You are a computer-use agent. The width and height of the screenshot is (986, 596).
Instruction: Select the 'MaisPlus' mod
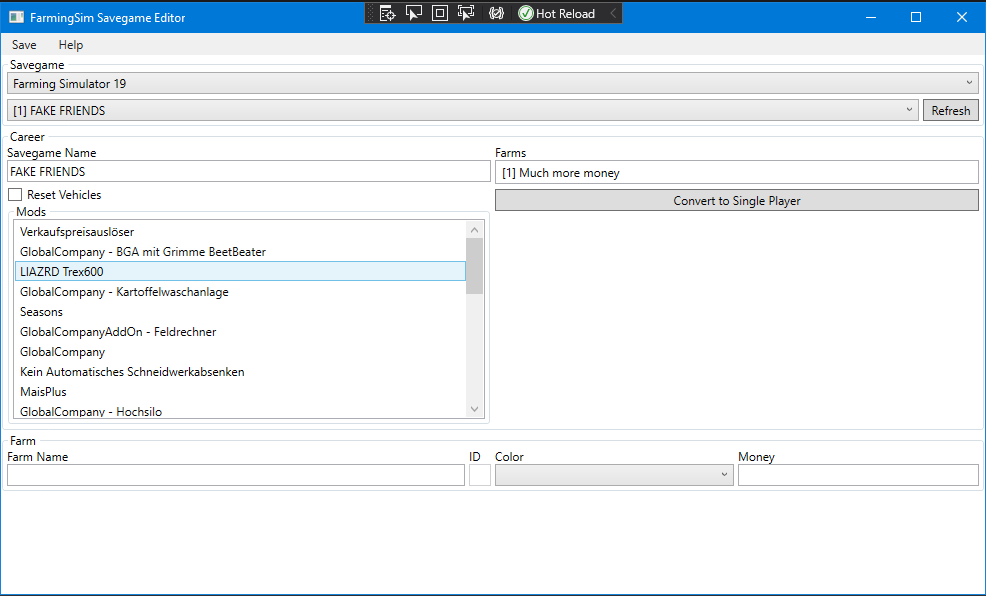pos(240,392)
